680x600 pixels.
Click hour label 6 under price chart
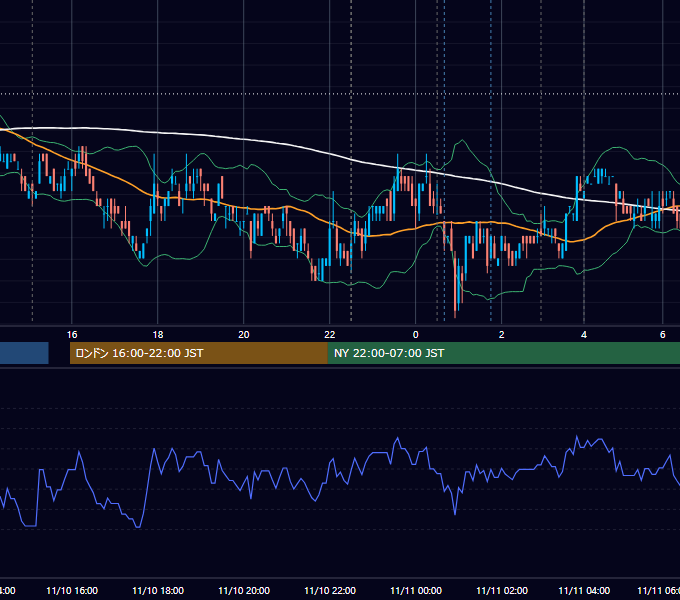(x=663, y=335)
